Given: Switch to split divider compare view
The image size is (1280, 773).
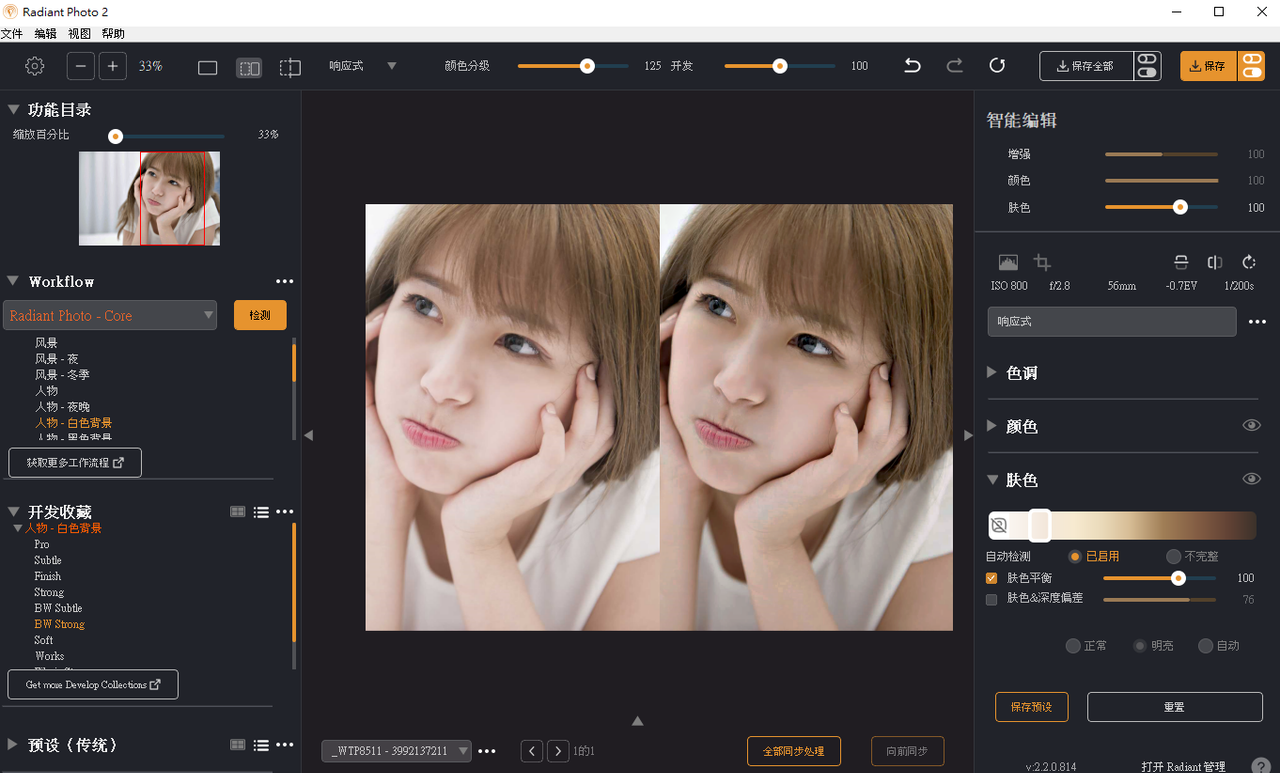Looking at the screenshot, I should pyautogui.click(x=290, y=68).
